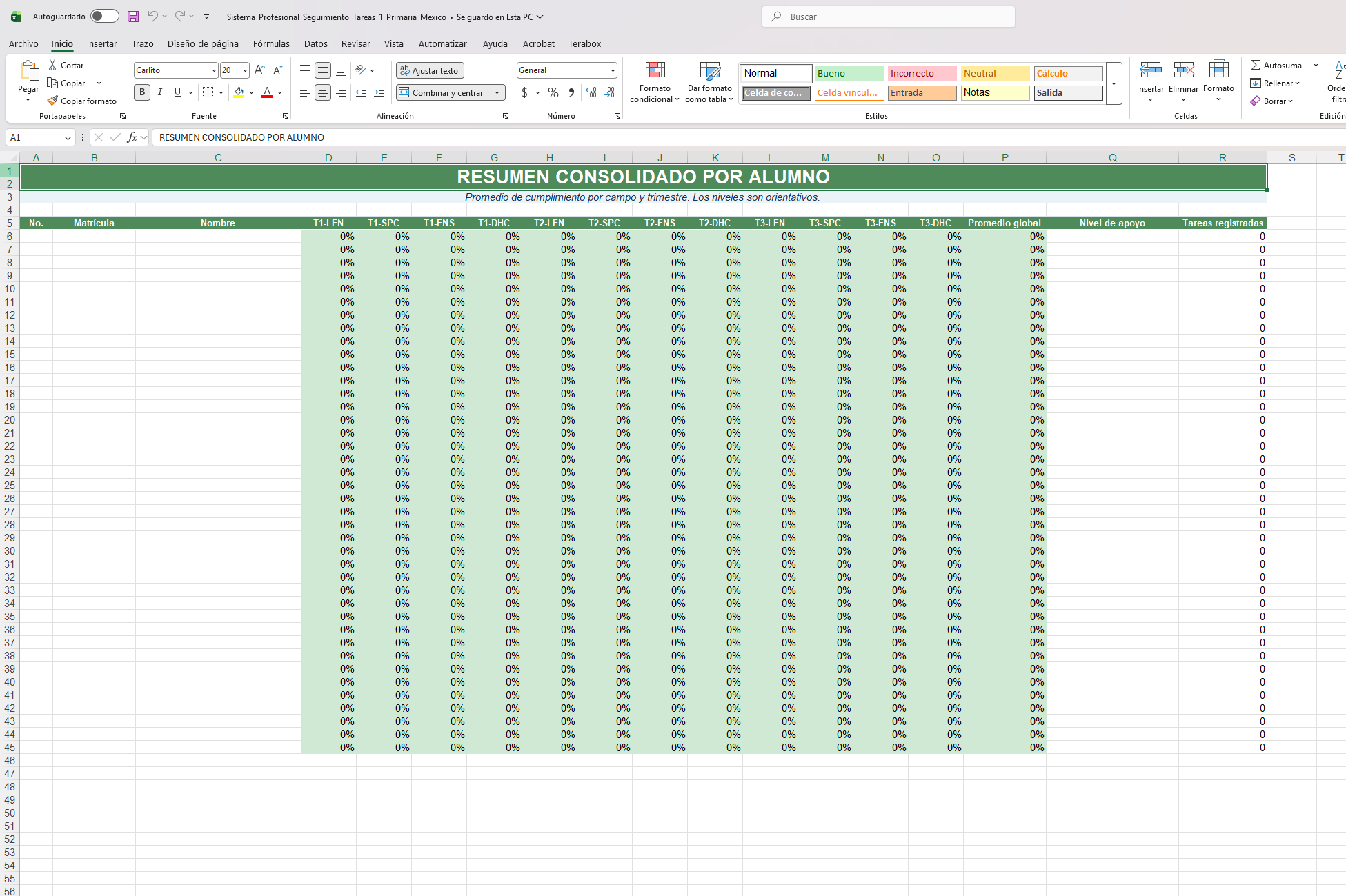Open Dar formato como tabla

(x=709, y=82)
